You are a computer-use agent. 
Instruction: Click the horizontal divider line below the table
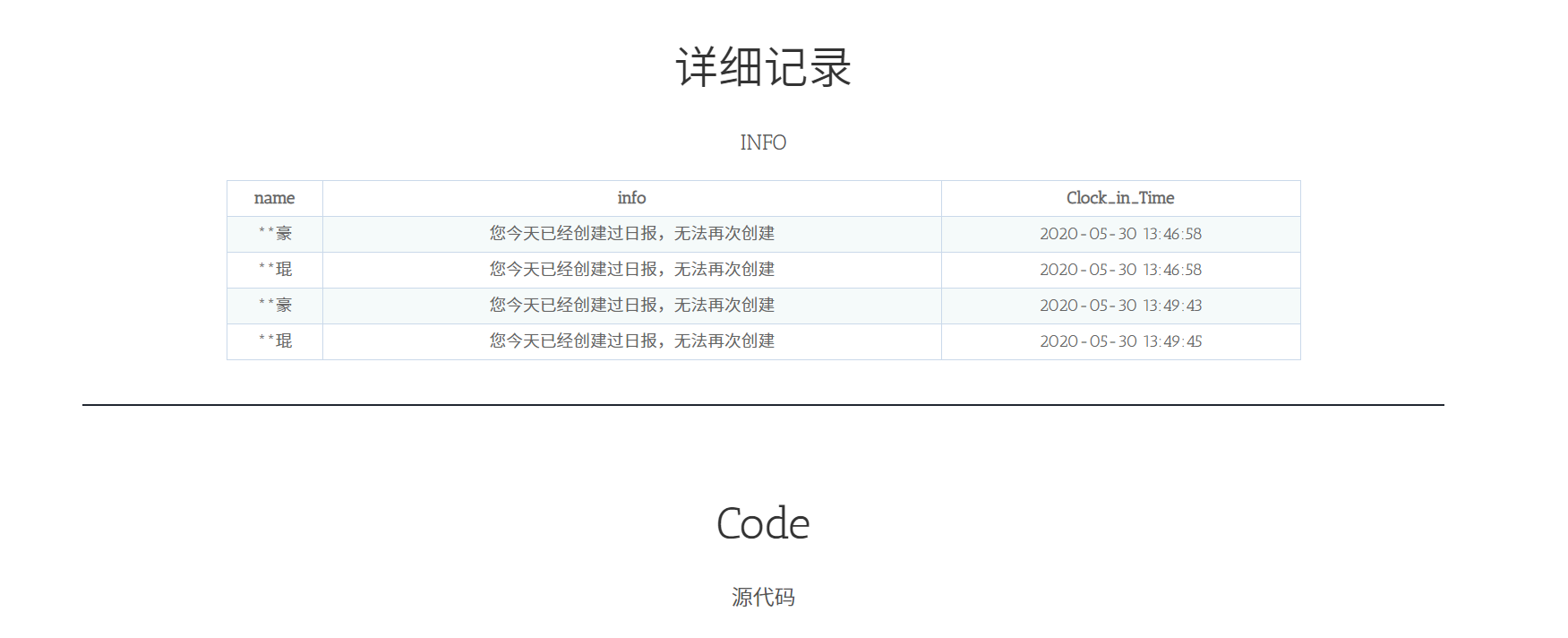point(763,405)
